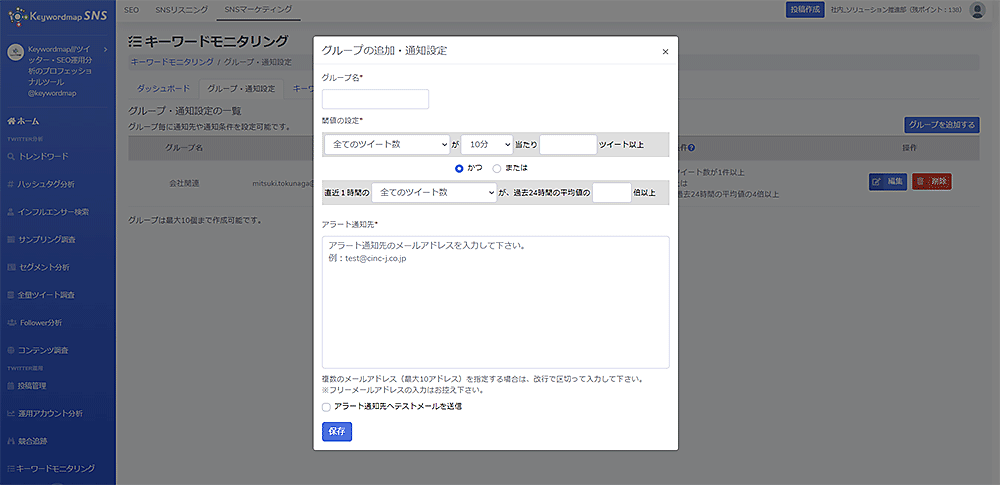Open the first 全てのツイート数 dropdown

coord(386,145)
